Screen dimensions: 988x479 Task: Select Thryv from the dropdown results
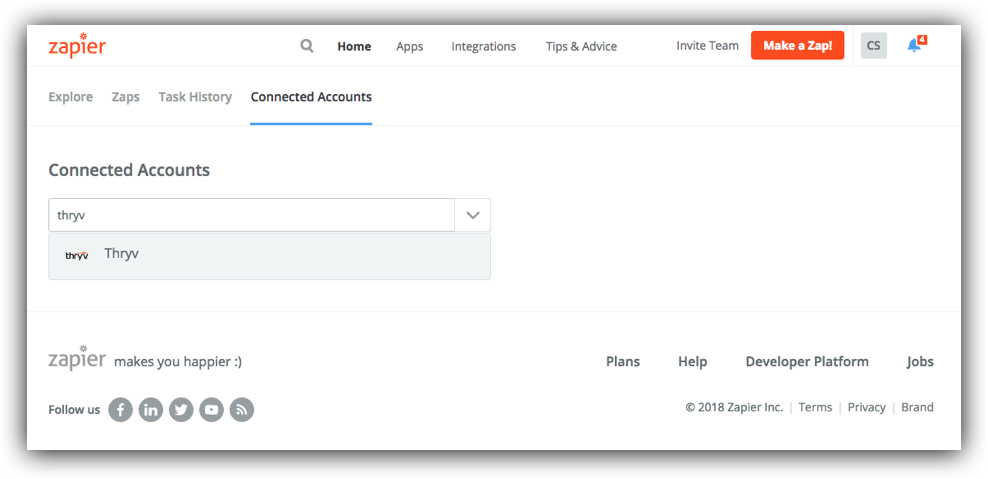point(270,256)
